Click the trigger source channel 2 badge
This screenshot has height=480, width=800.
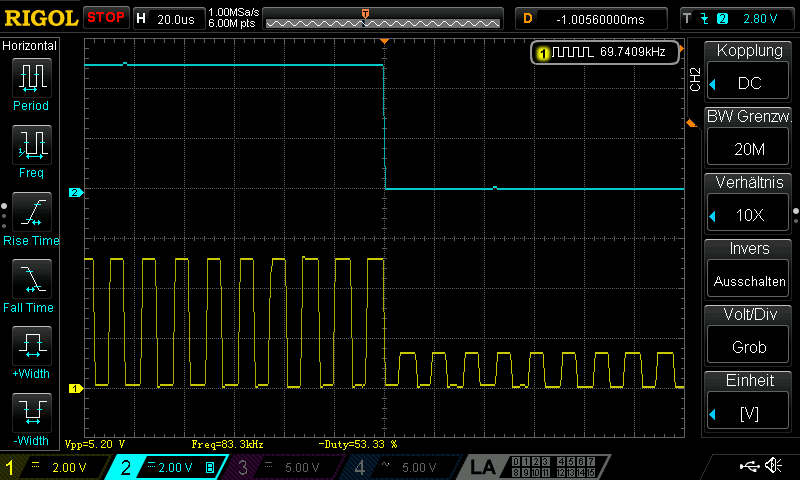[722, 19]
